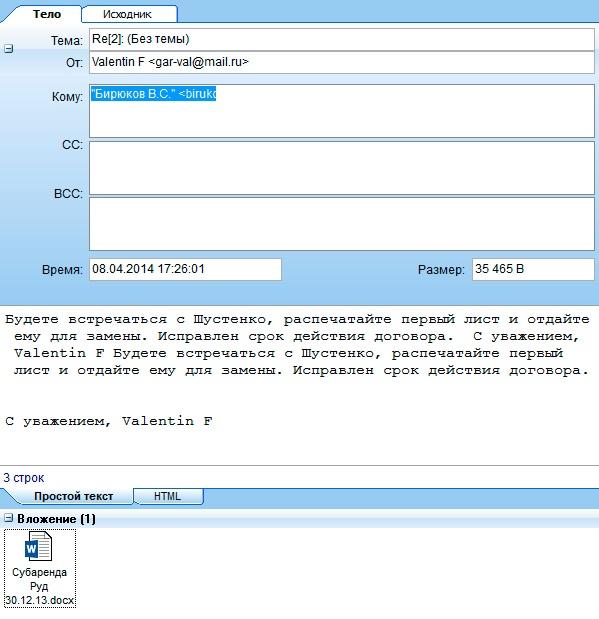The height and width of the screenshot is (619, 599).
Task: Click the highlighted "Бирюков В.С." recipient text
Action: pyautogui.click(x=153, y=94)
